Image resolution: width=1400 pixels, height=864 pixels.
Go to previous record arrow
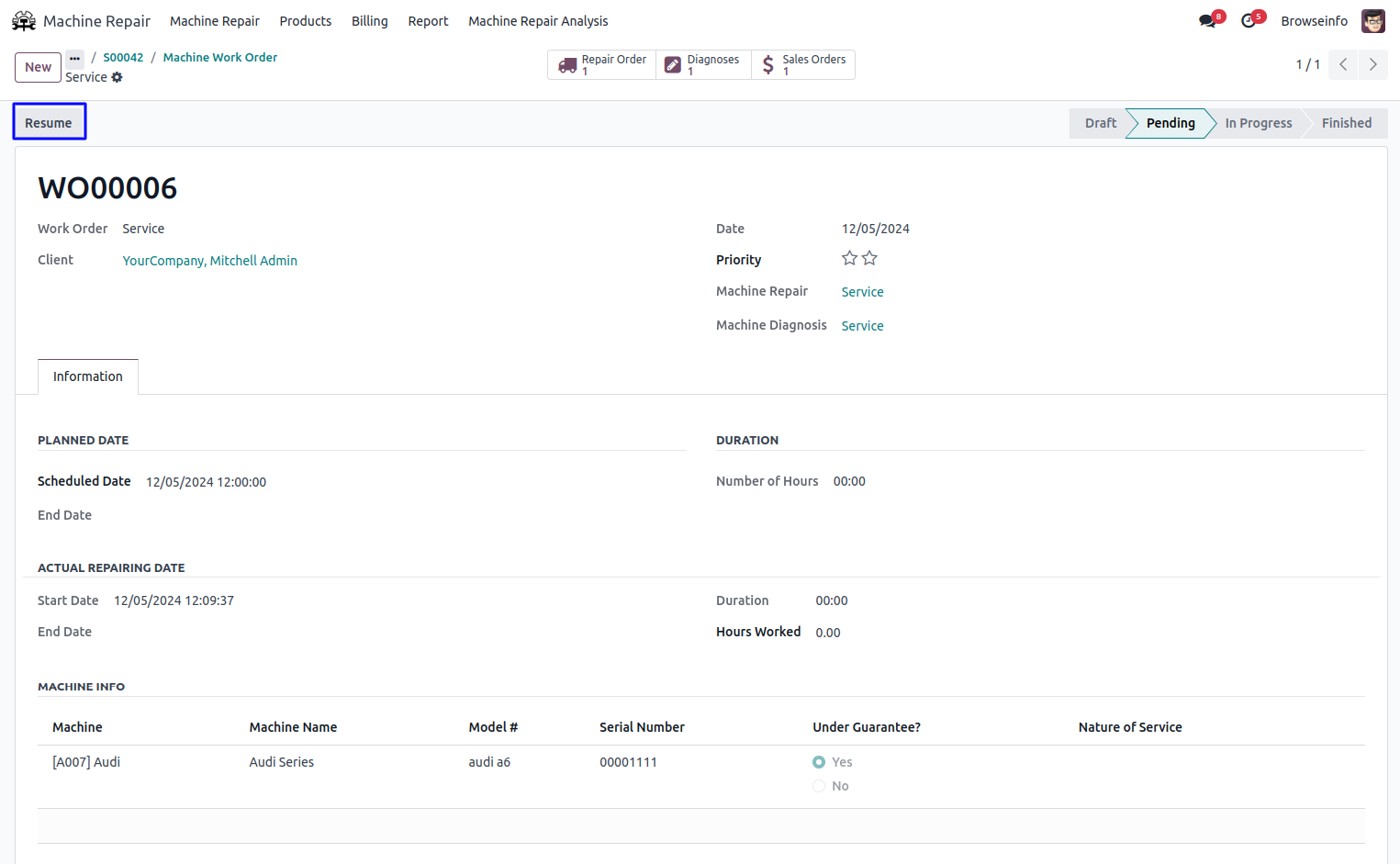1343,64
